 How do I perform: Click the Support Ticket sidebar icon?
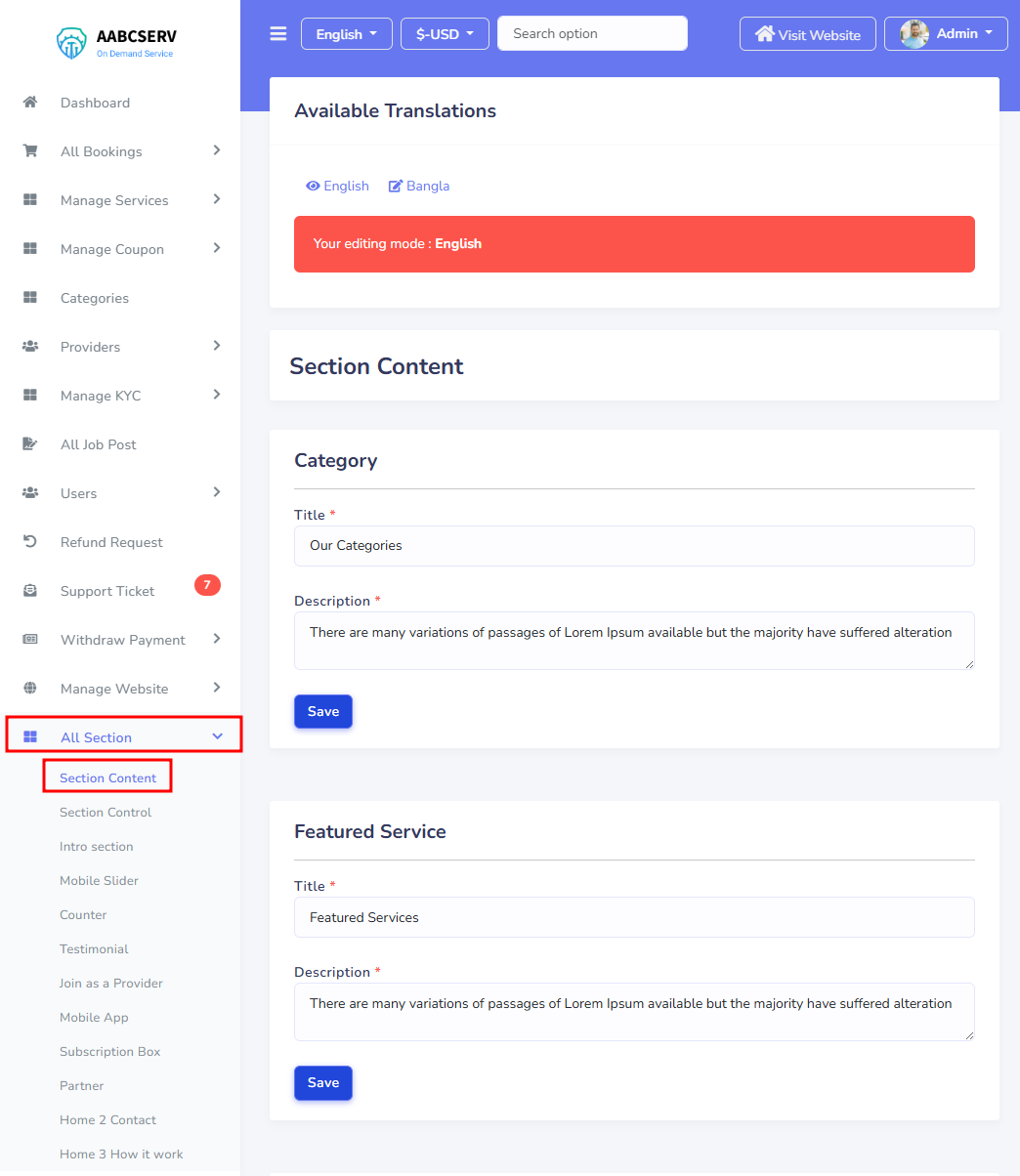[30, 591]
